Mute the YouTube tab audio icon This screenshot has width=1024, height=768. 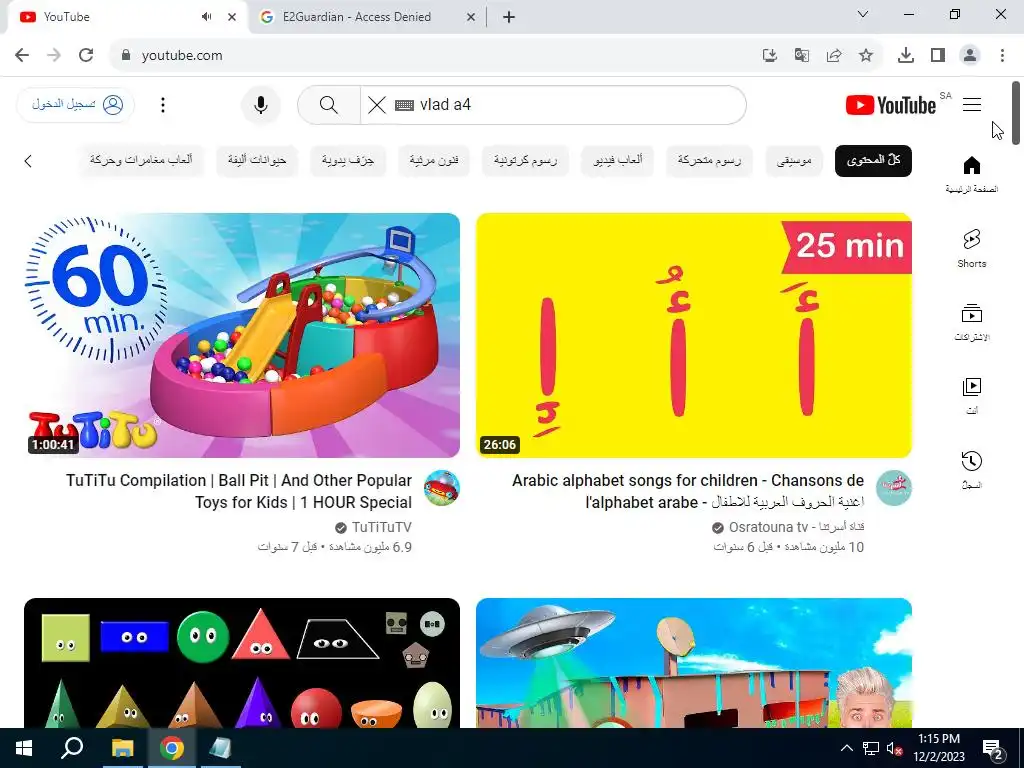pos(206,17)
